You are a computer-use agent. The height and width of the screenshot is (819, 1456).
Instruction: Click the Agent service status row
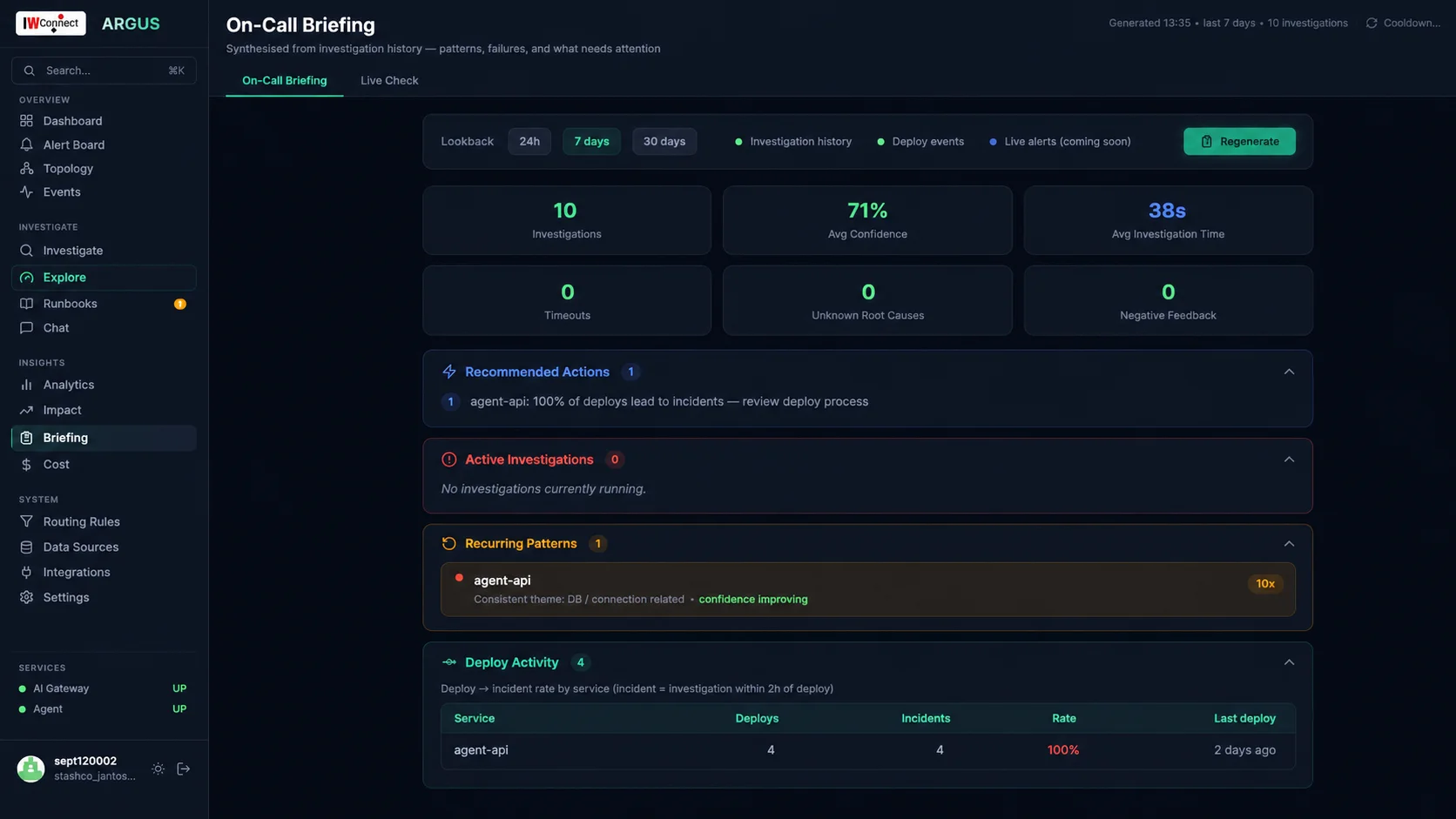(x=104, y=709)
